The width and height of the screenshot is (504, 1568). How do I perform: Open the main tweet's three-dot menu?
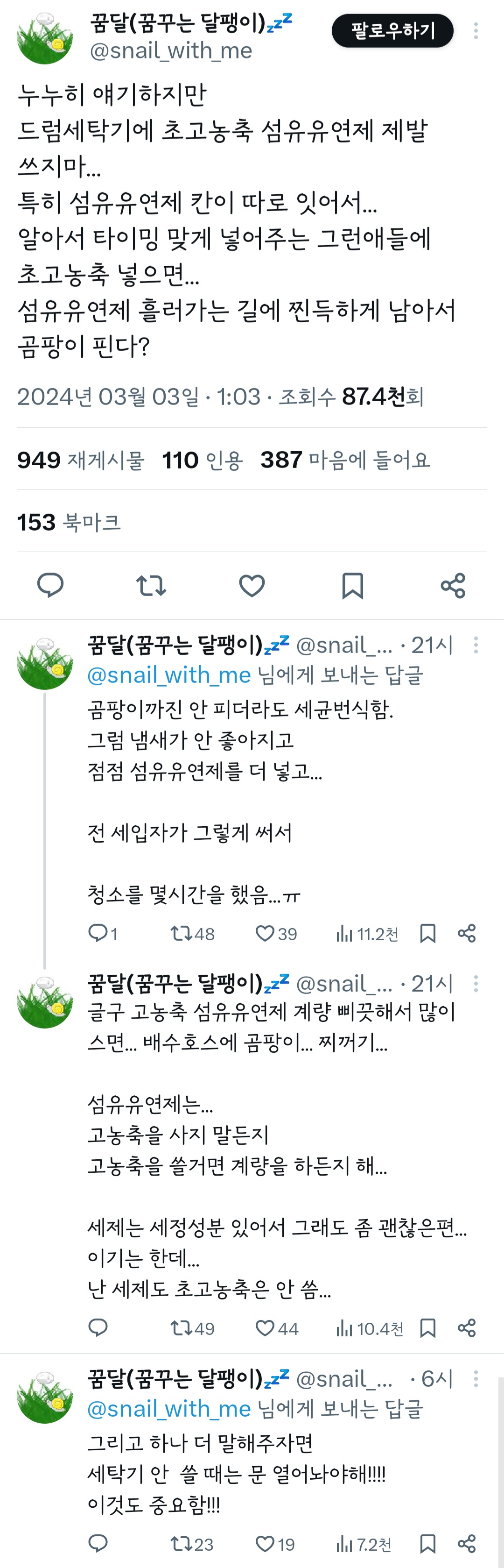click(476, 30)
